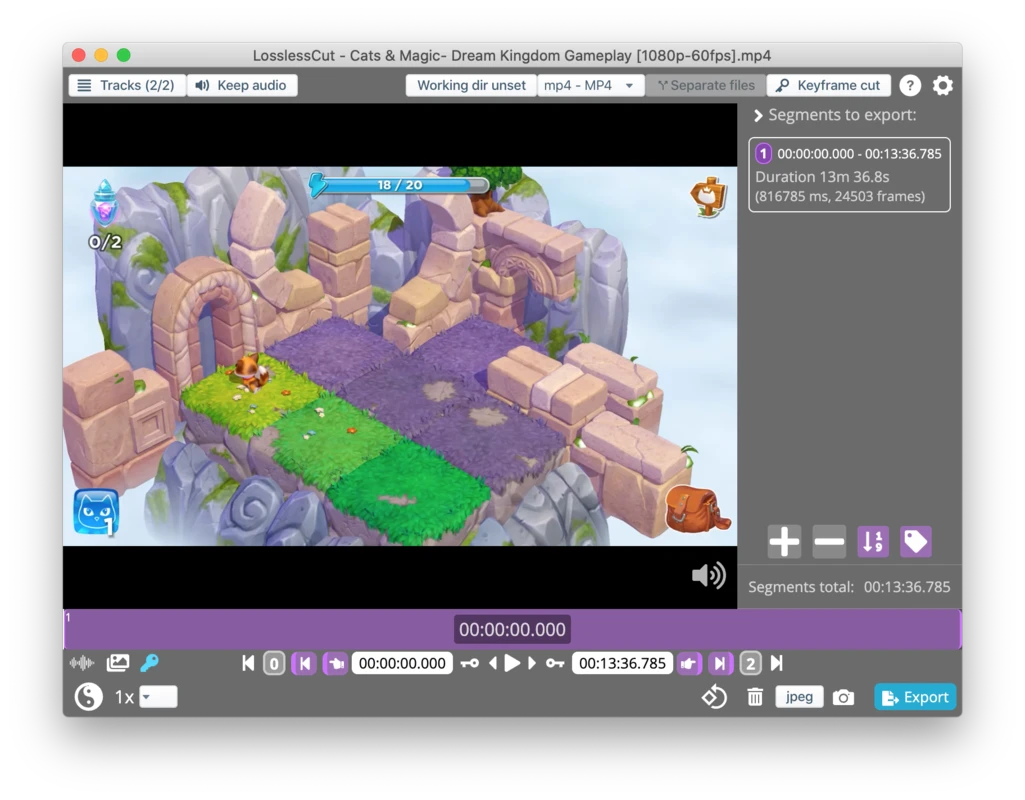Export the segments
1025x800 pixels.
coord(915,697)
